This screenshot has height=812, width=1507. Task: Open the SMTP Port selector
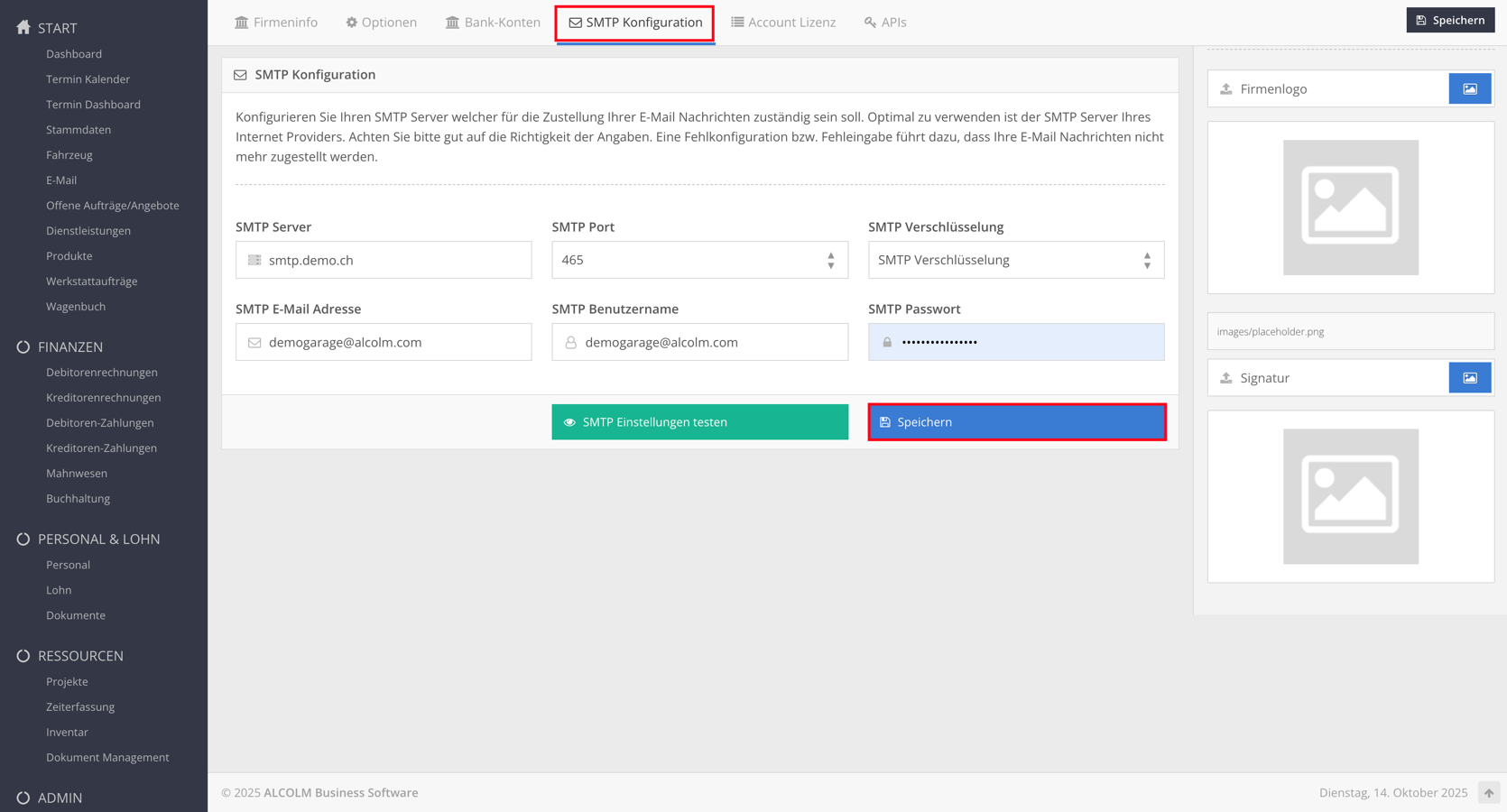point(699,260)
